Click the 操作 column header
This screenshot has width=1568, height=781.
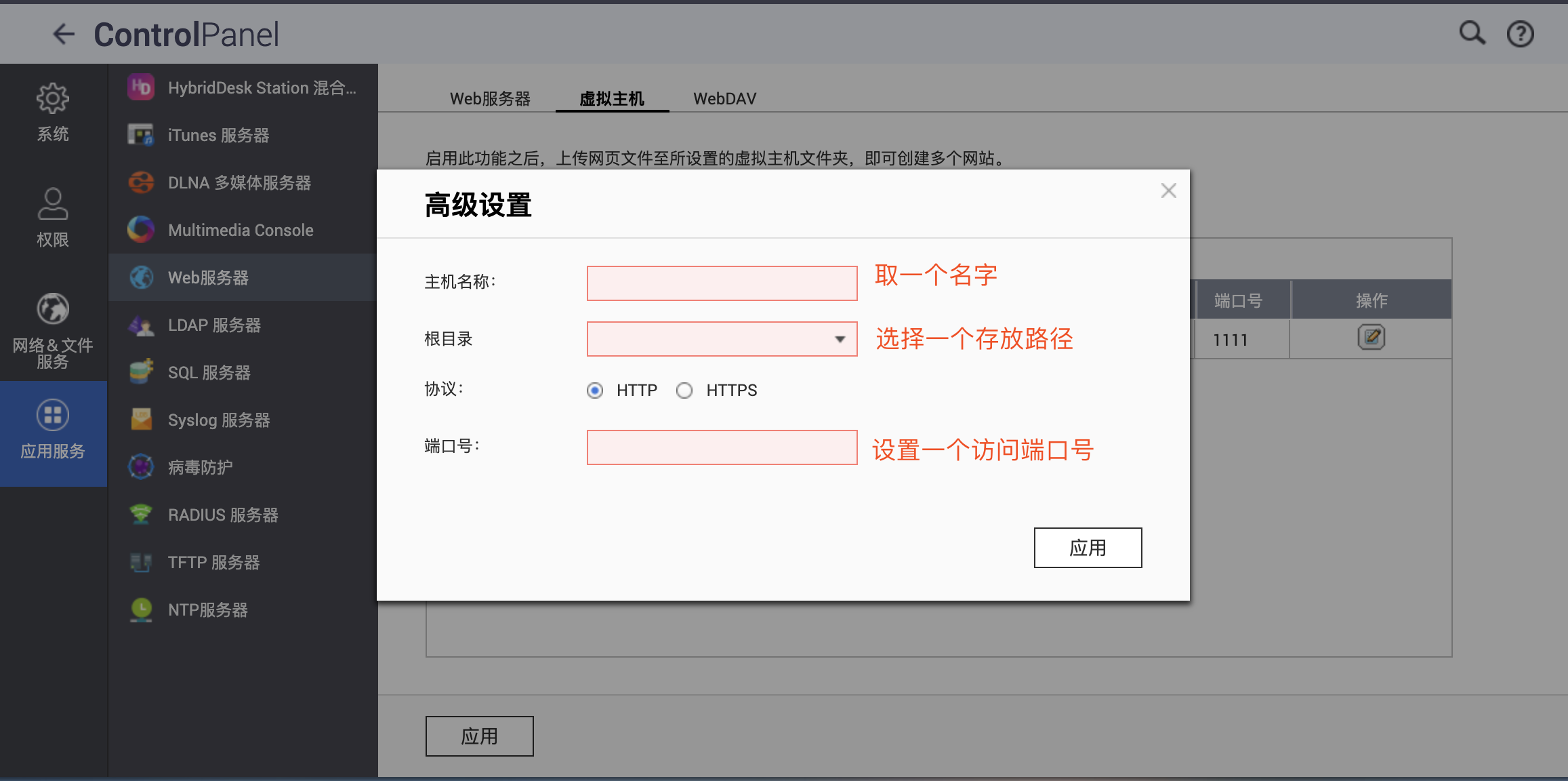coord(1371,300)
